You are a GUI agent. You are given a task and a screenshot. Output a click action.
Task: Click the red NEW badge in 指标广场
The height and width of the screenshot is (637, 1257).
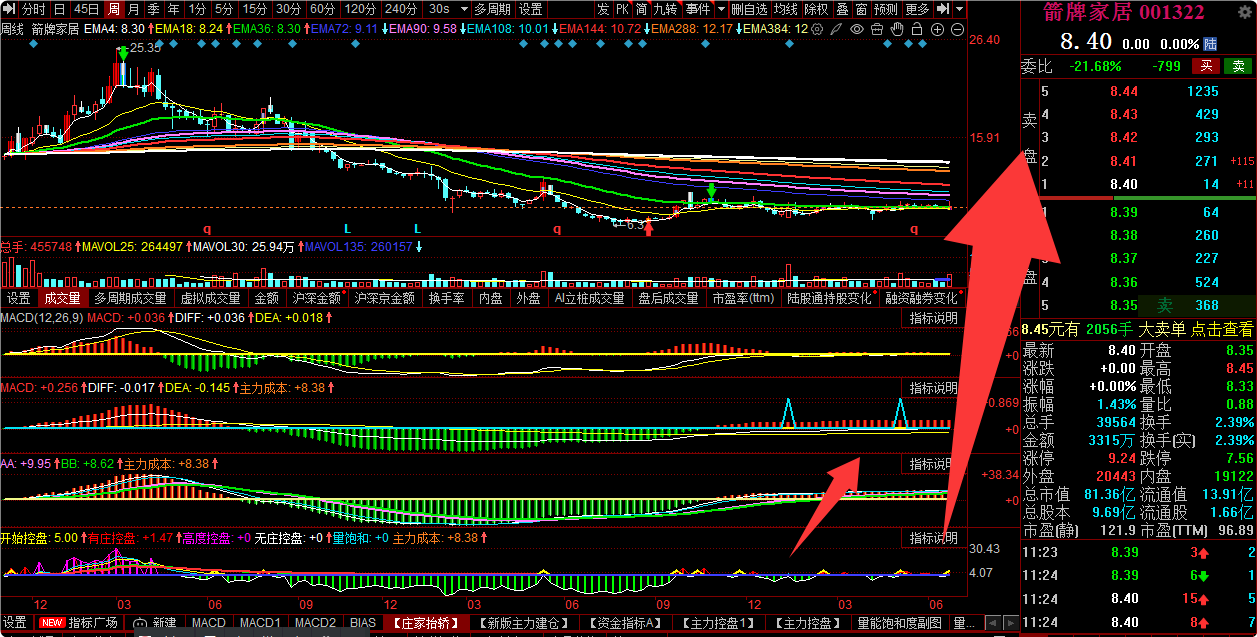[x=52, y=623]
